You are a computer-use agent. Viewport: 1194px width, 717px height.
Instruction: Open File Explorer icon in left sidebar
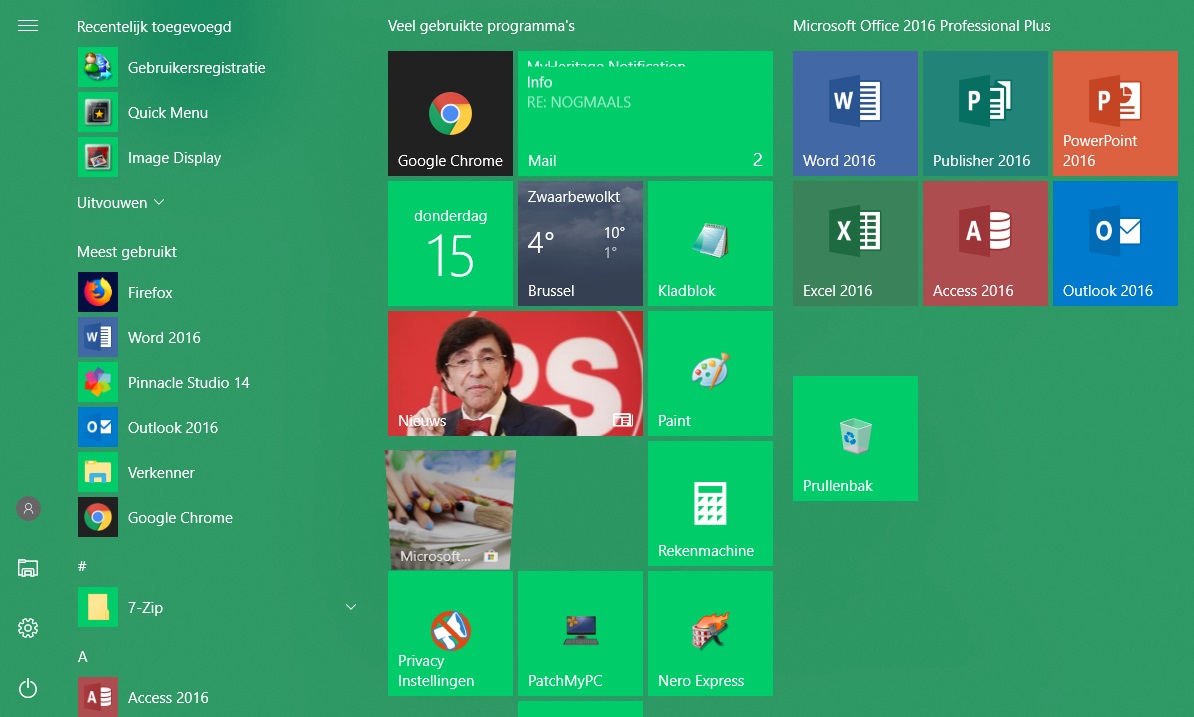click(28, 568)
